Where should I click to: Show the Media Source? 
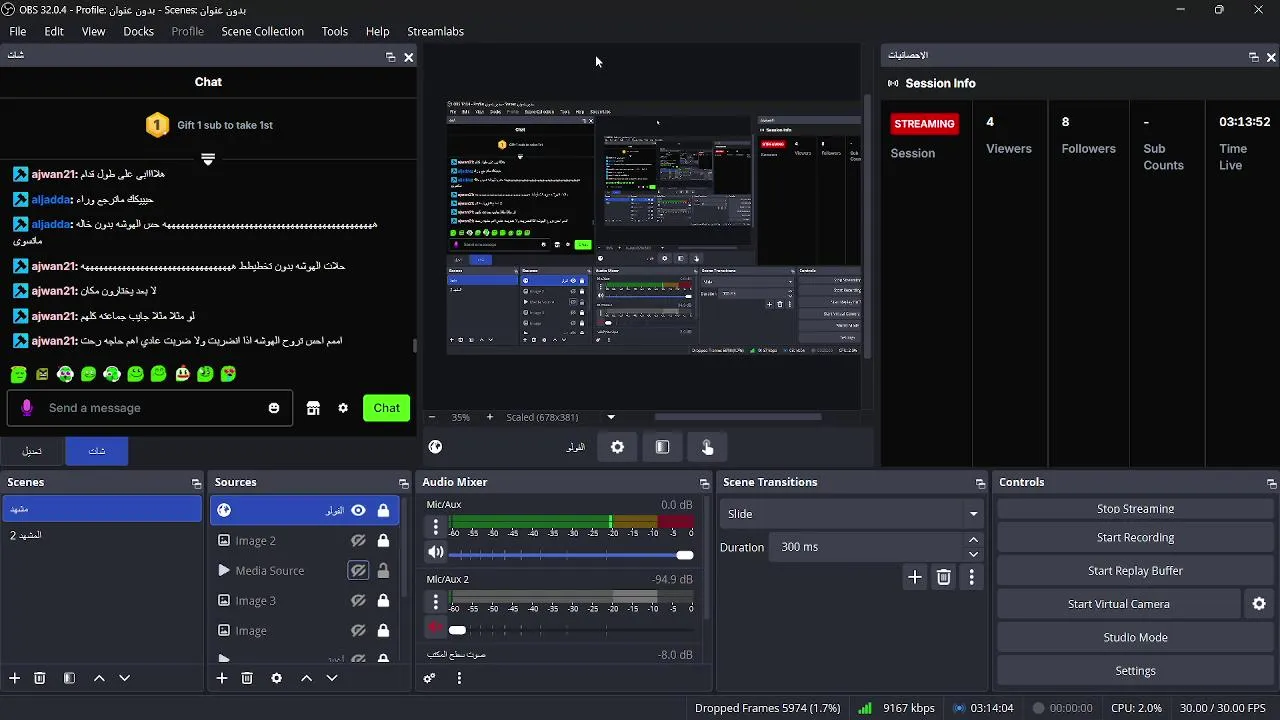(x=358, y=571)
